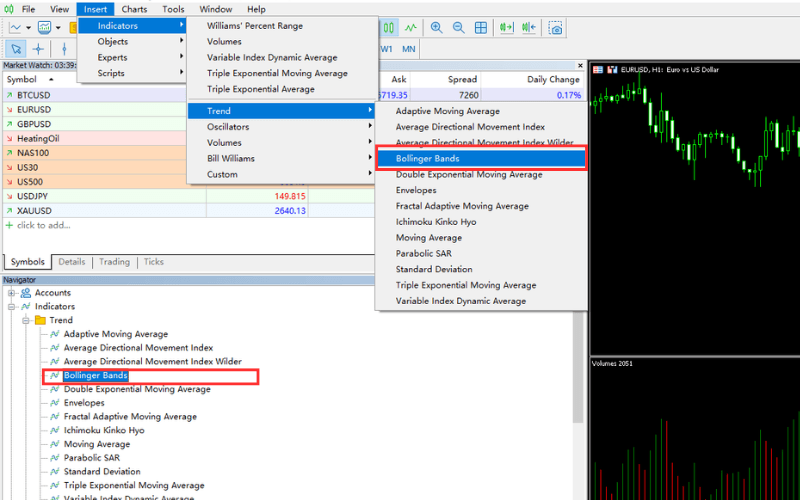Switch to the Ticks tab
The image size is (800, 500).
coord(153,262)
